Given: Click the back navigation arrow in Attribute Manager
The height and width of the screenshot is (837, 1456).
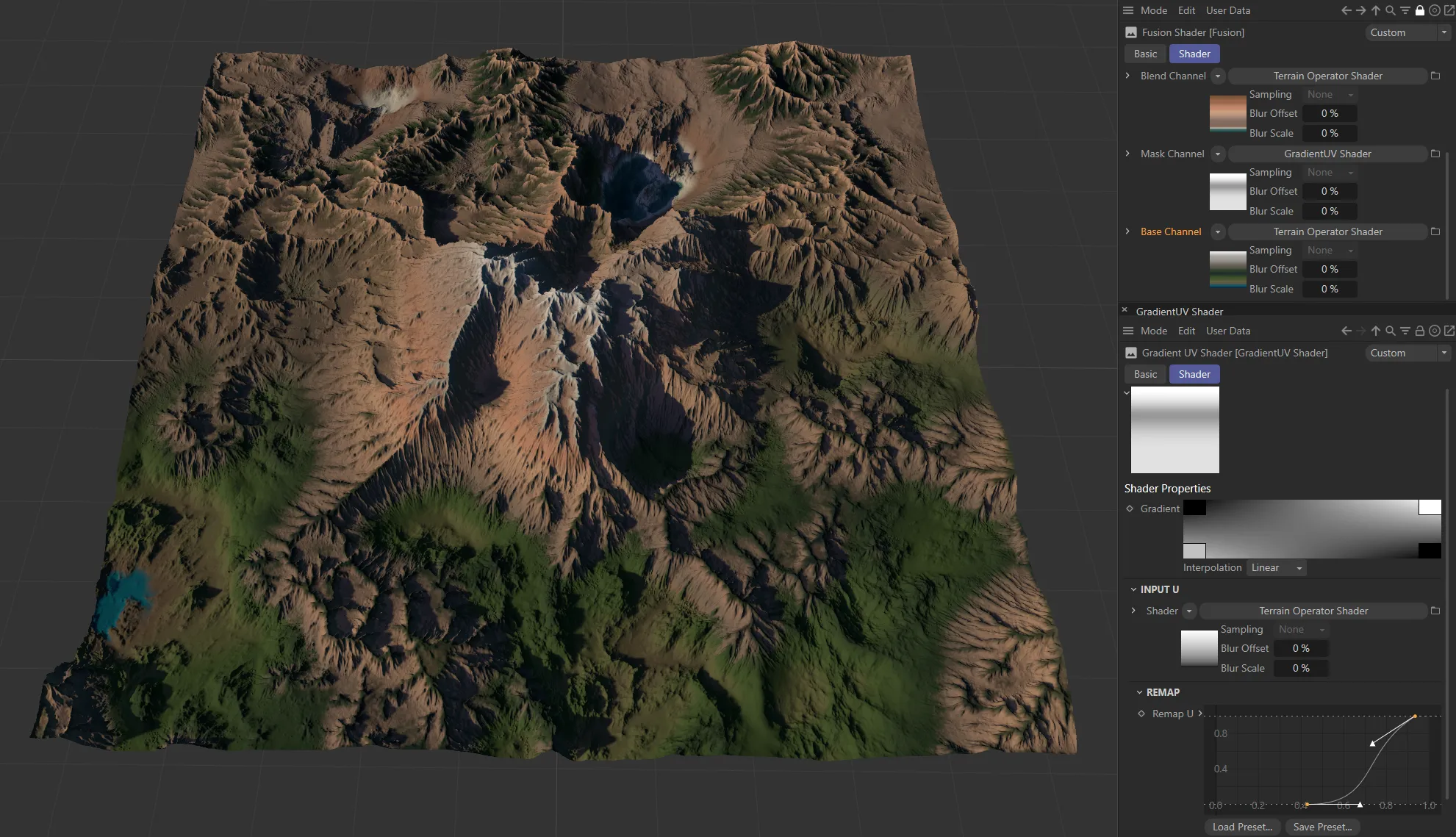Looking at the screenshot, I should pos(1346,10).
